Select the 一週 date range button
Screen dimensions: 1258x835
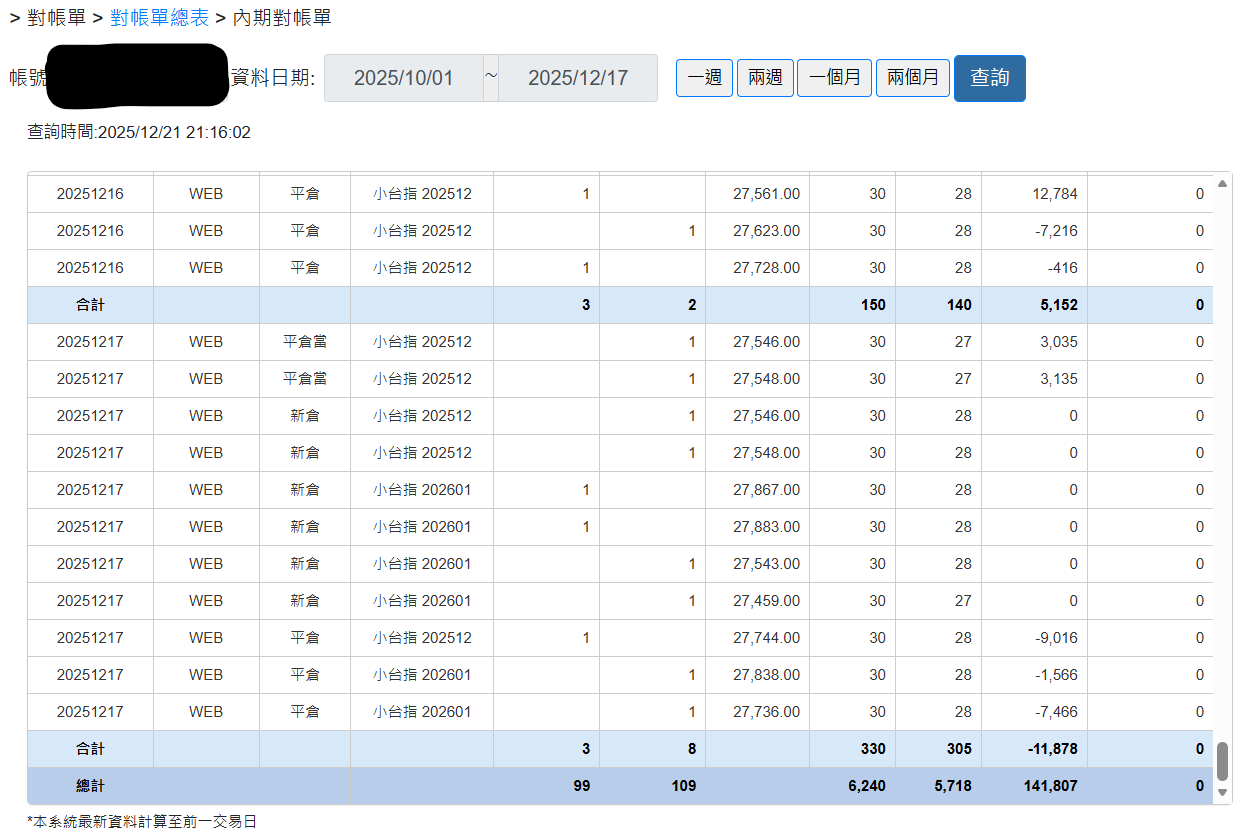coord(705,78)
